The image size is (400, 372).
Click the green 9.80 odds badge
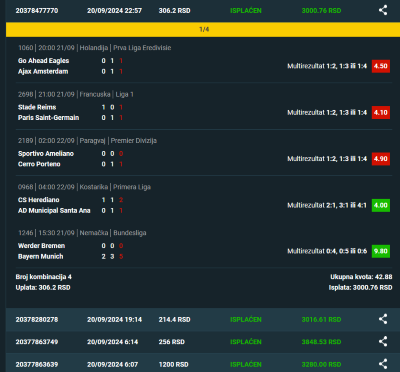[x=381, y=251]
